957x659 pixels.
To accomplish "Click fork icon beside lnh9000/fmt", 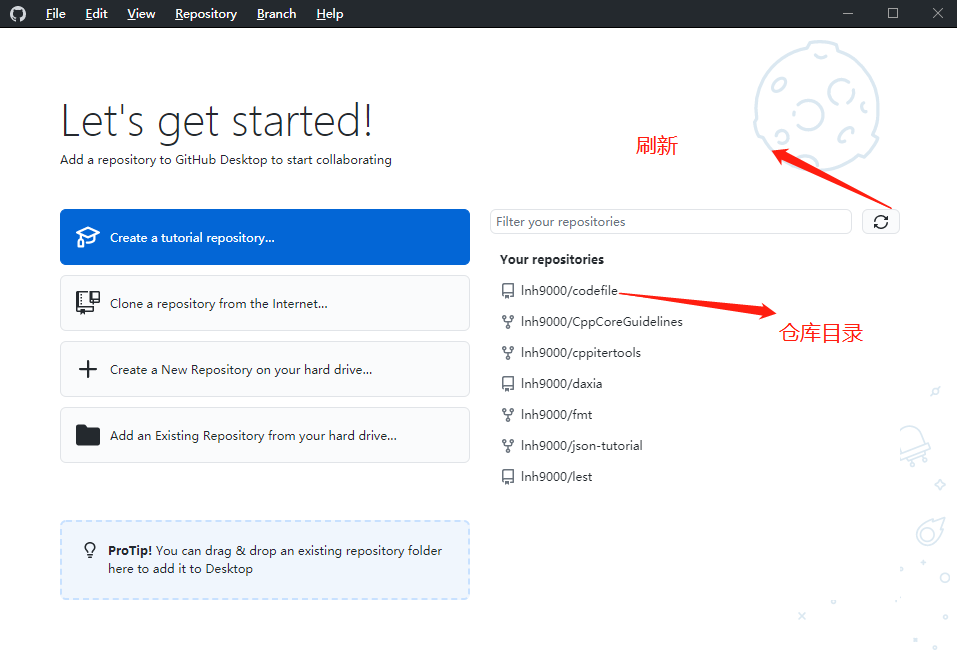I will tap(508, 415).
